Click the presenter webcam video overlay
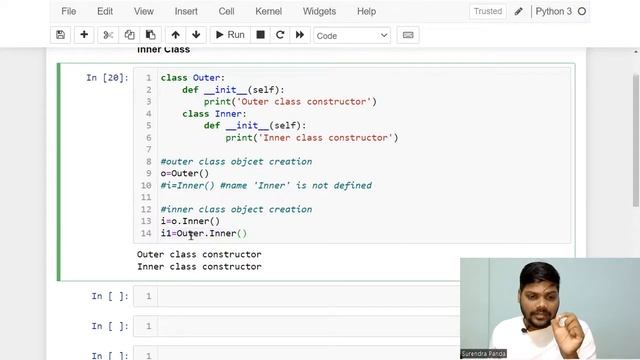This screenshot has height=360, width=640. tap(550, 309)
